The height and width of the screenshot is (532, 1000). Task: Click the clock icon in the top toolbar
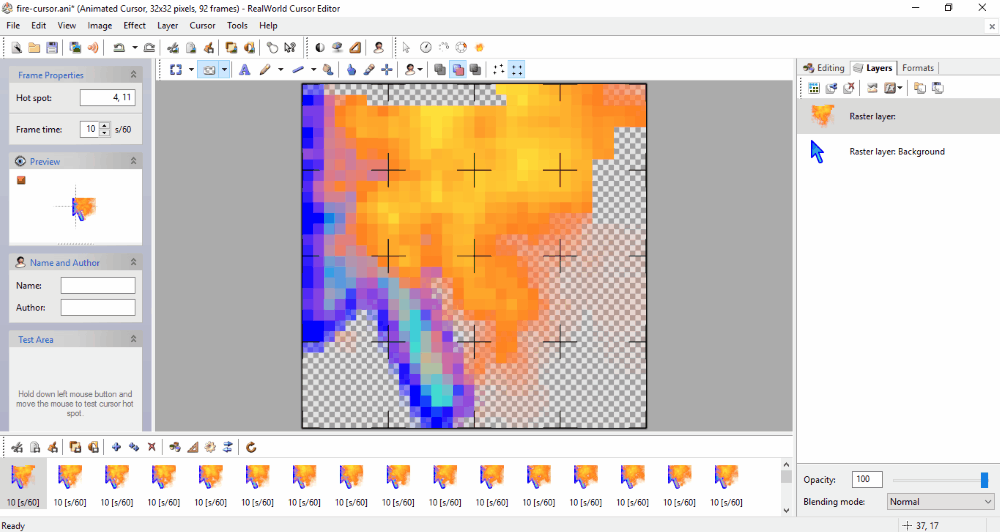coord(425,47)
